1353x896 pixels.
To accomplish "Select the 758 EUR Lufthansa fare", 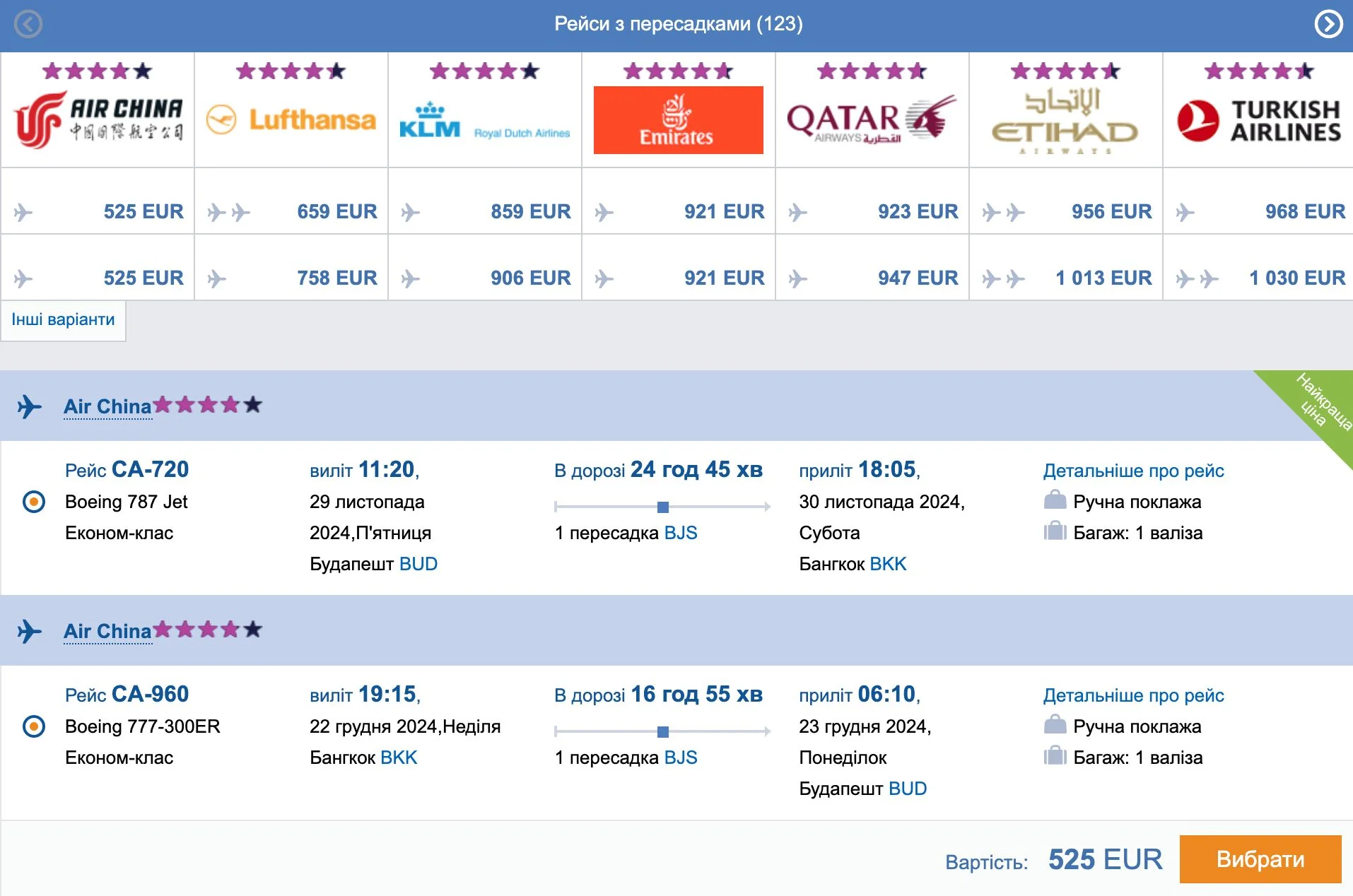I will 336,278.
